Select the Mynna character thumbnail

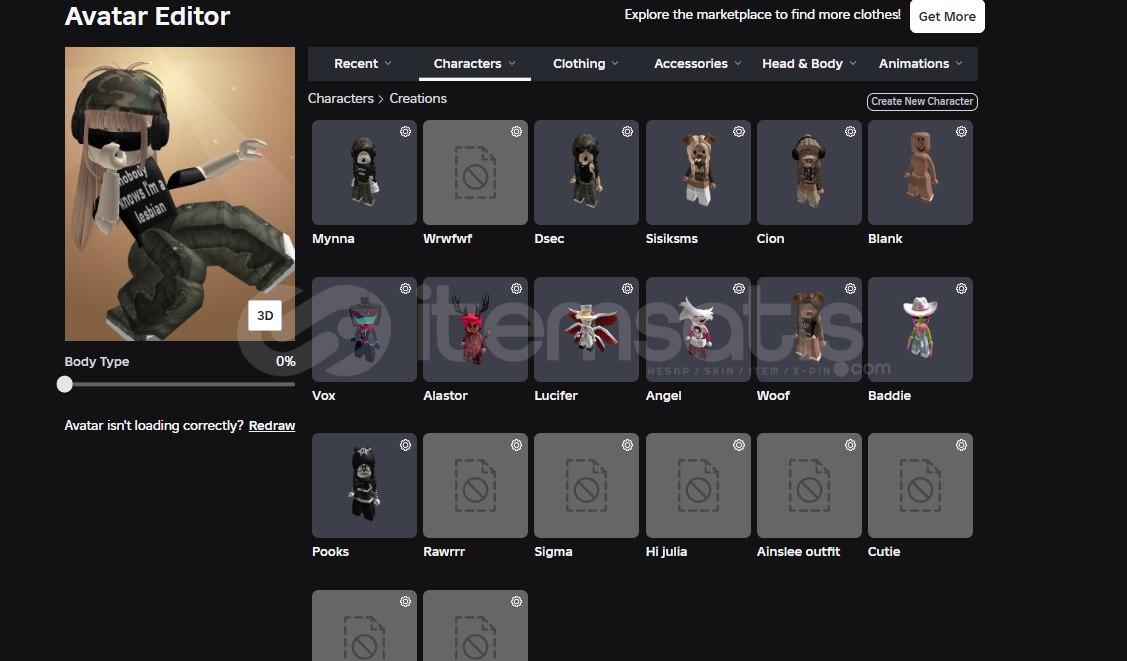click(x=364, y=172)
